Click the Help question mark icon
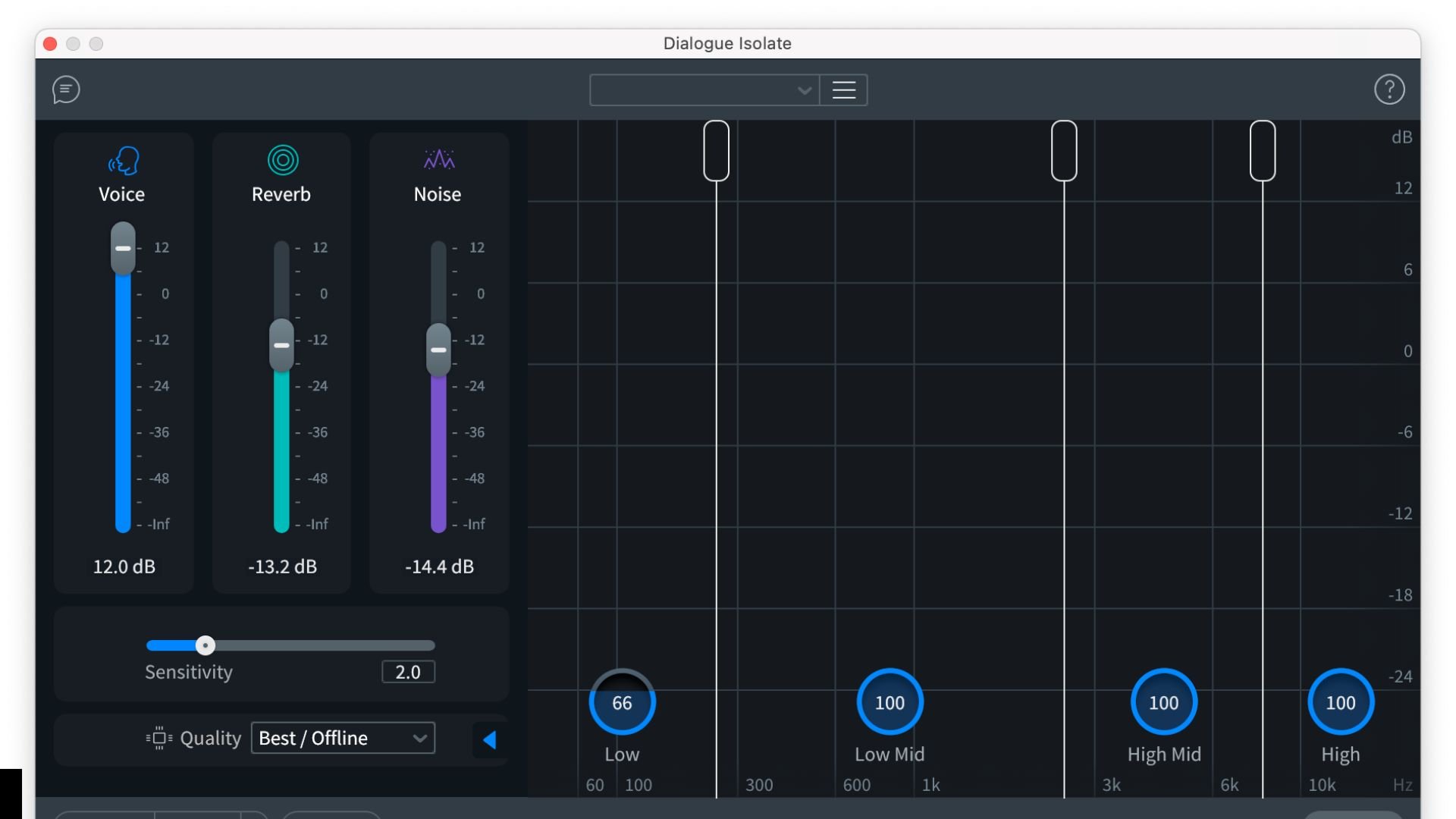 1390,89
